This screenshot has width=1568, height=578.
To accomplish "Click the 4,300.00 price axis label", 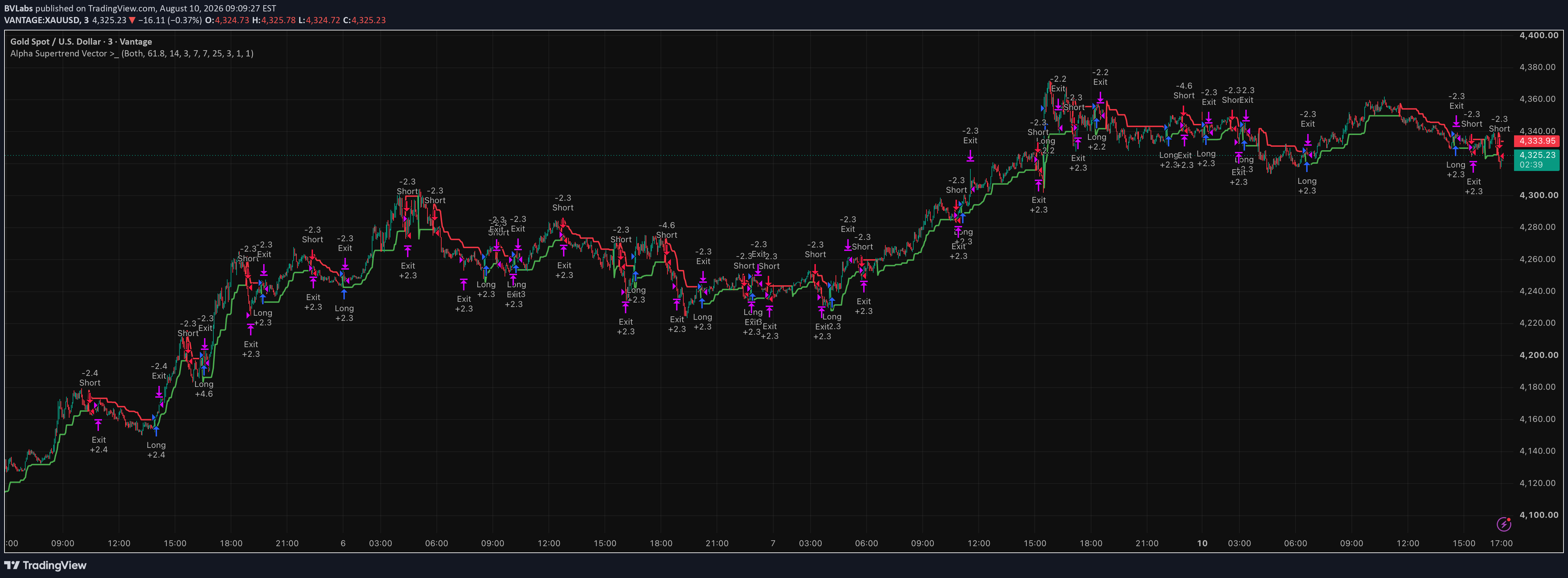I will (1538, 195).
